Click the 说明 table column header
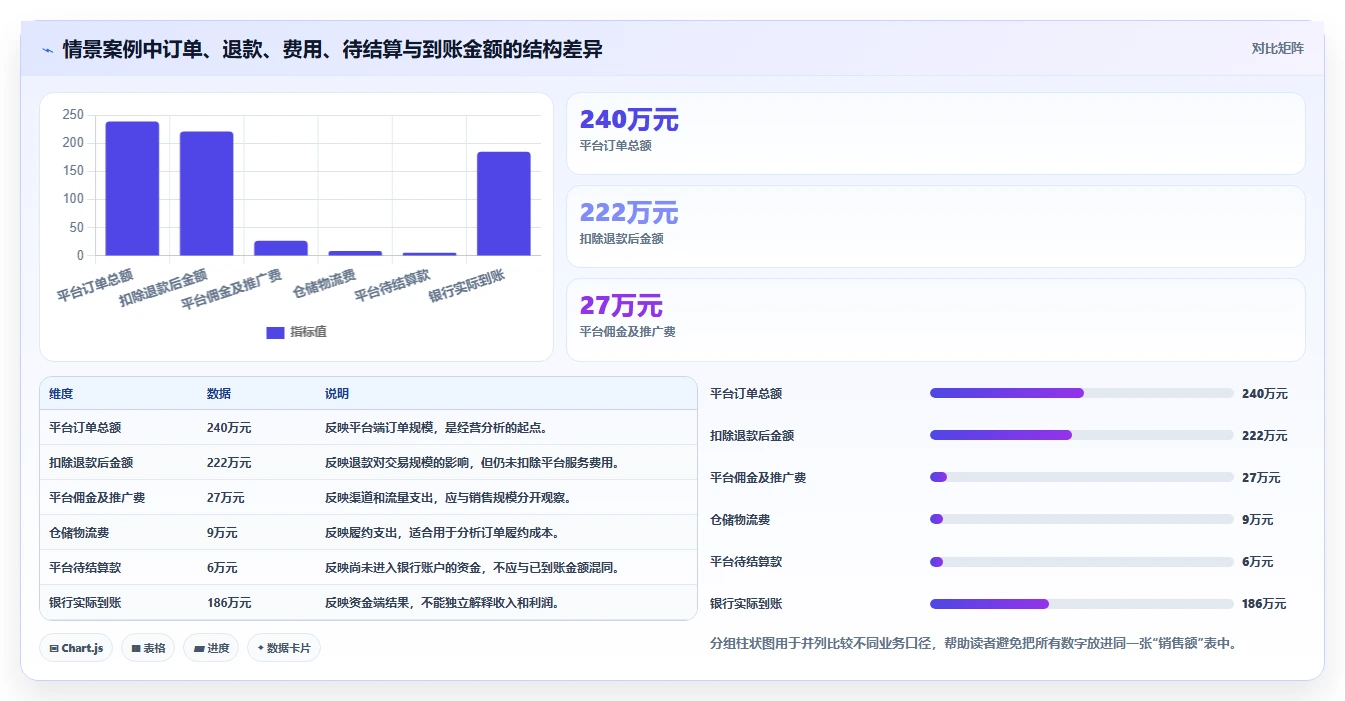The width and height of the screenshot is (1345, 701). pos(337,394)
